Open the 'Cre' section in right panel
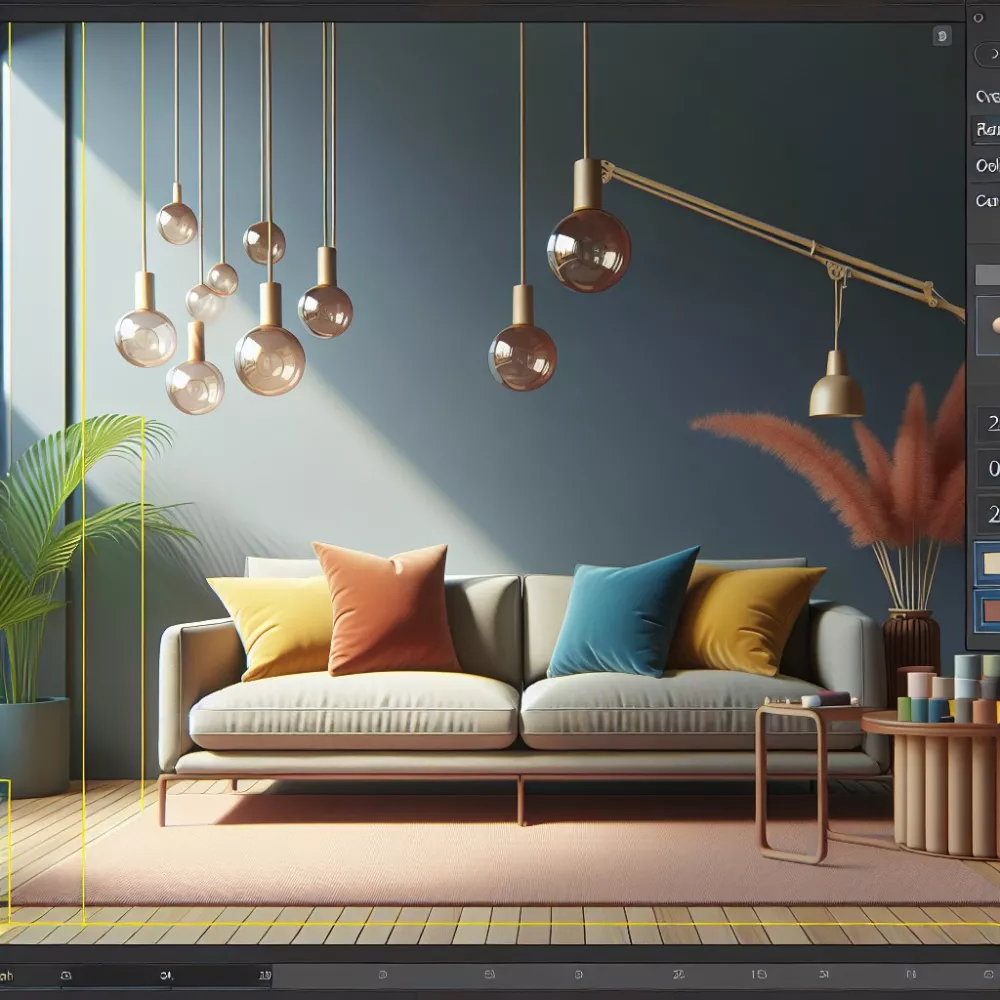Screen dimensions: 1000x1000 pos(986,97)
